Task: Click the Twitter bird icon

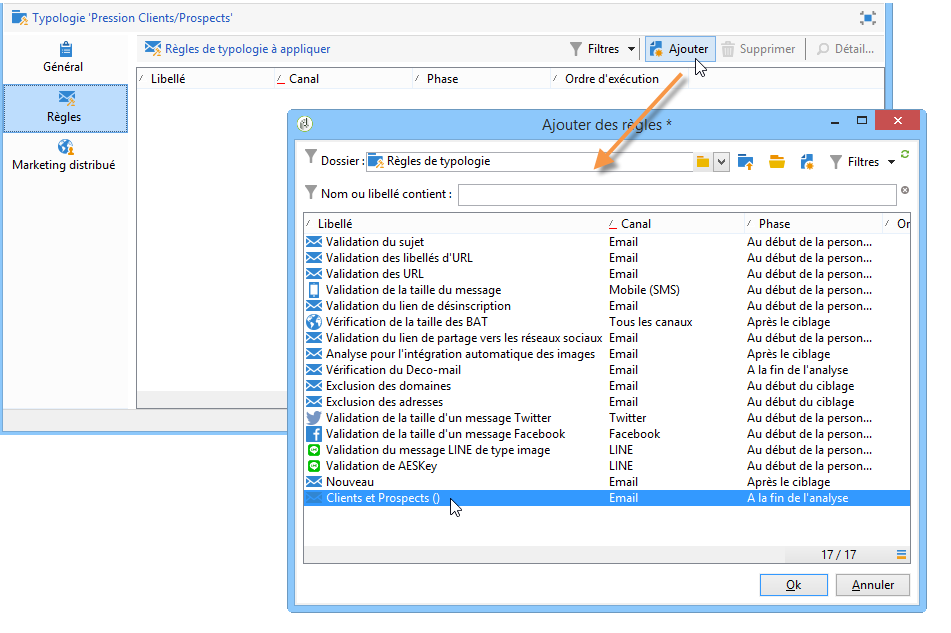Action: click(314, 418)
